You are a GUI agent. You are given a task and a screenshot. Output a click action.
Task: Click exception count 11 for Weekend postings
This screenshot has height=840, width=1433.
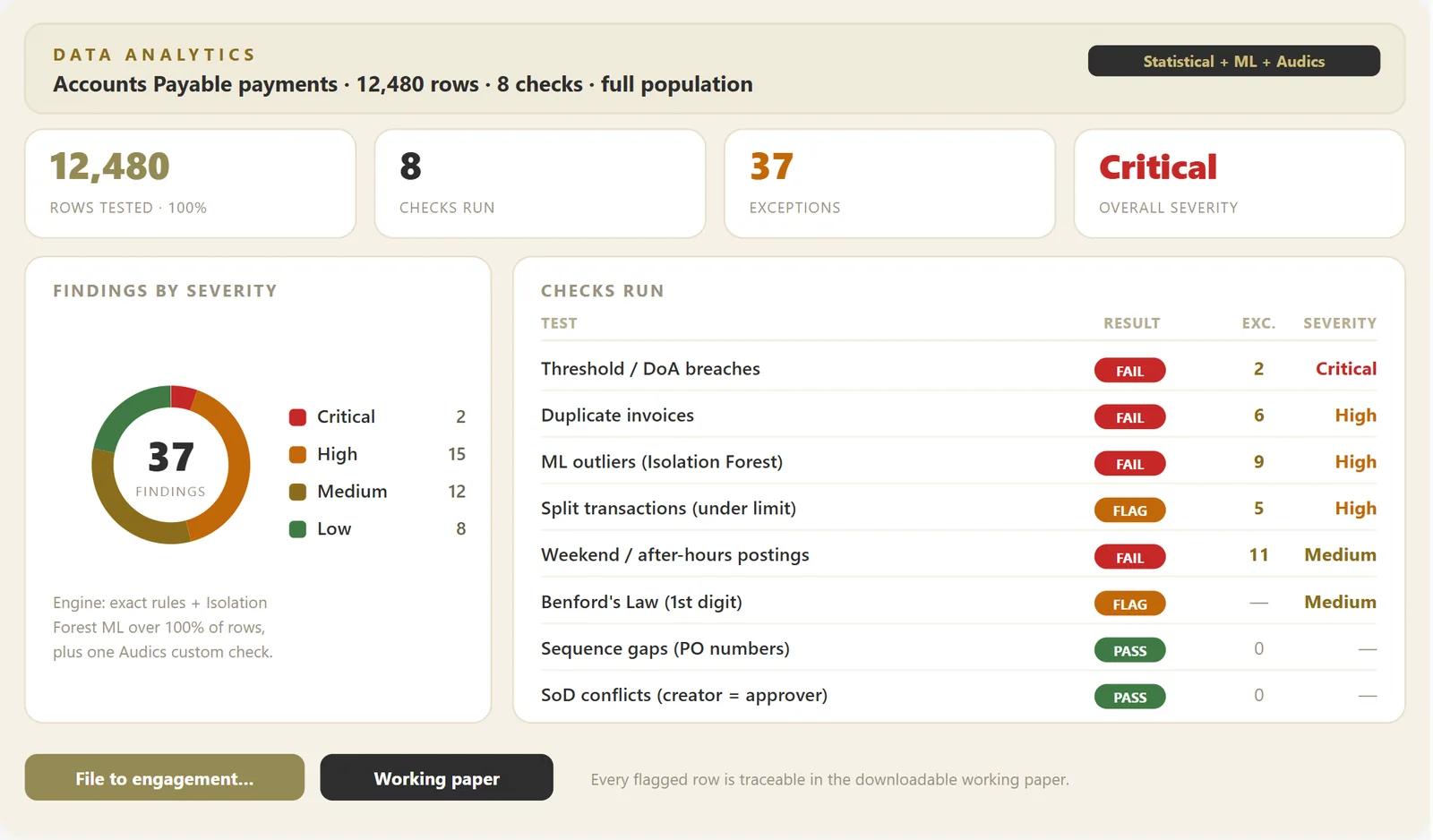point(1258,555)
